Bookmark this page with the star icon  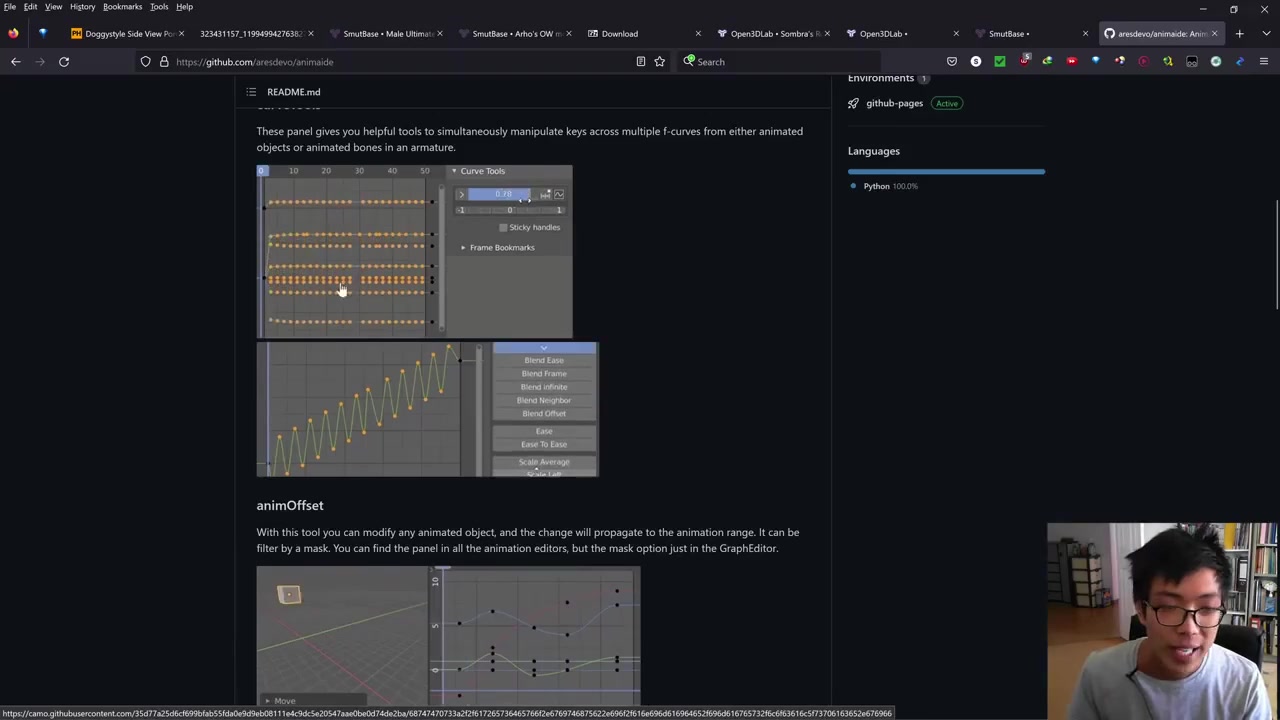(659, 62)
